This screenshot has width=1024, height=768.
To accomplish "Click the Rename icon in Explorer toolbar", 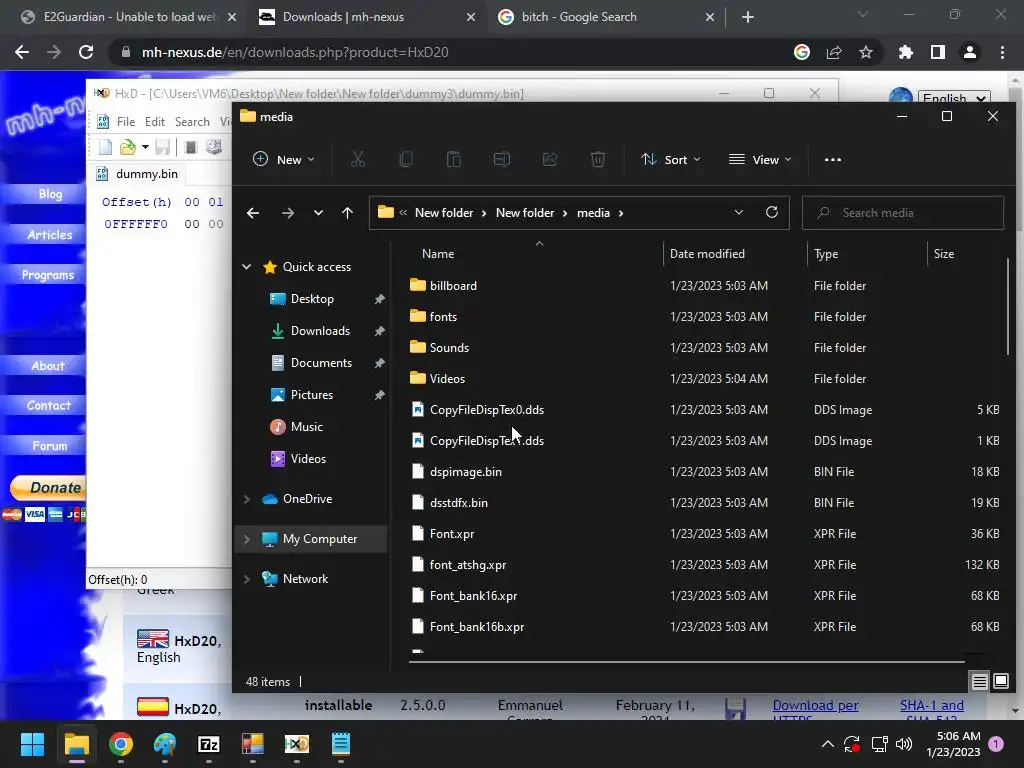I will tap(502, 159).
